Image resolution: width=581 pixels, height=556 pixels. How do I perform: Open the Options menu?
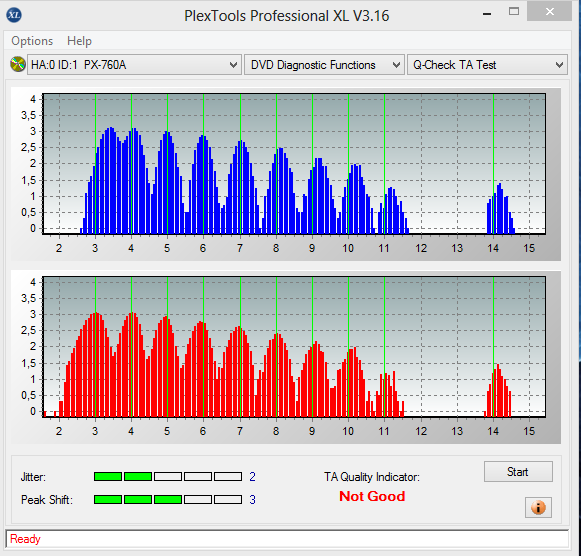coord(32,41)
